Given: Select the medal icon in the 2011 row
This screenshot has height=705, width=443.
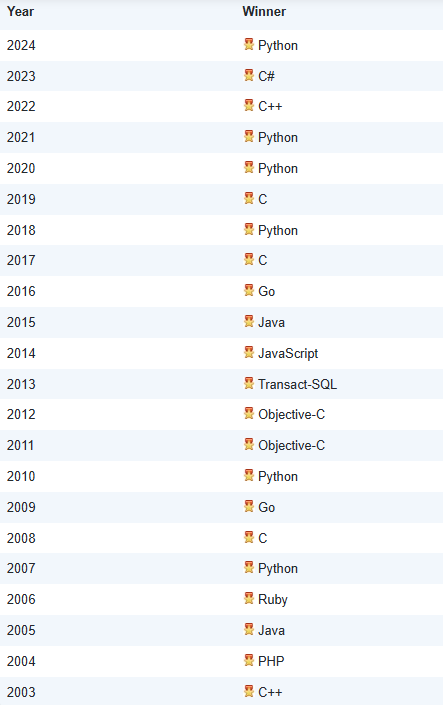Looking at the screenshot, I should tap(249, 444).
